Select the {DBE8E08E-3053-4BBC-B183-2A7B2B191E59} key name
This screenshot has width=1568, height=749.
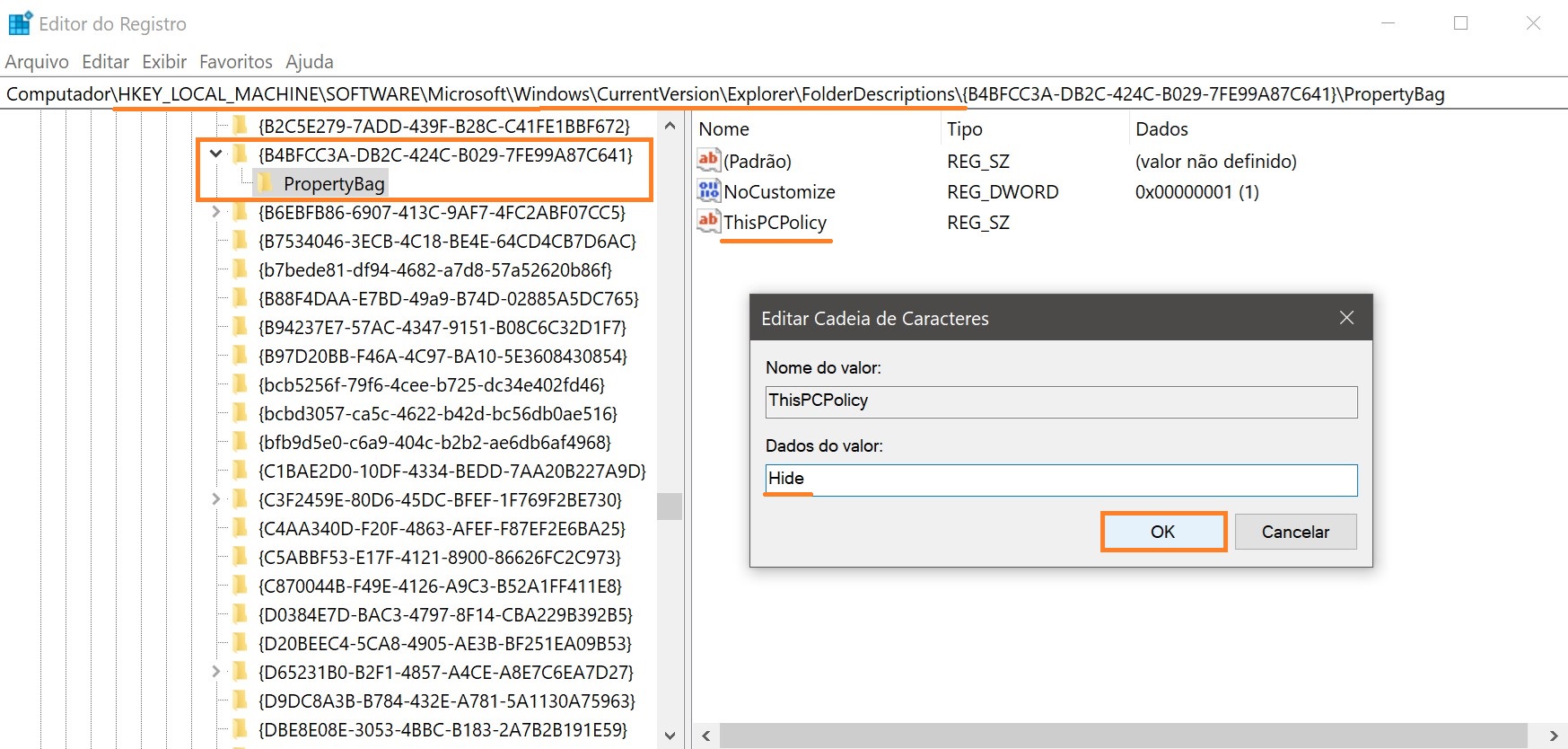[x=442, y=730]
